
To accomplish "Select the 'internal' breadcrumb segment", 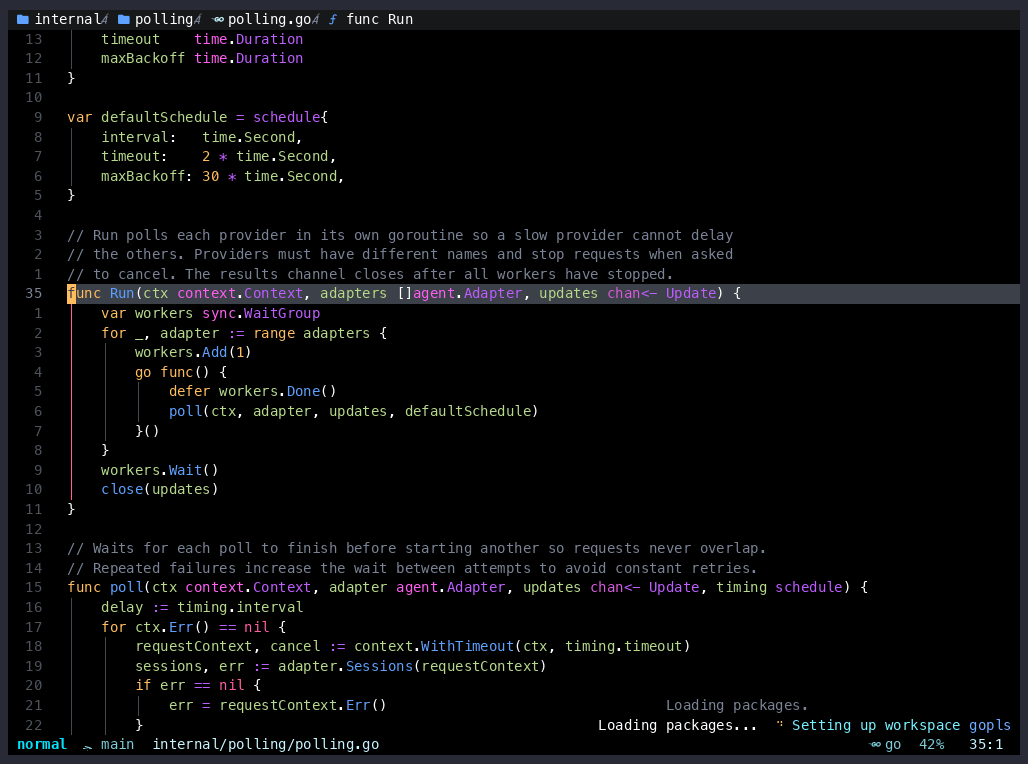I will click(67, 20).
